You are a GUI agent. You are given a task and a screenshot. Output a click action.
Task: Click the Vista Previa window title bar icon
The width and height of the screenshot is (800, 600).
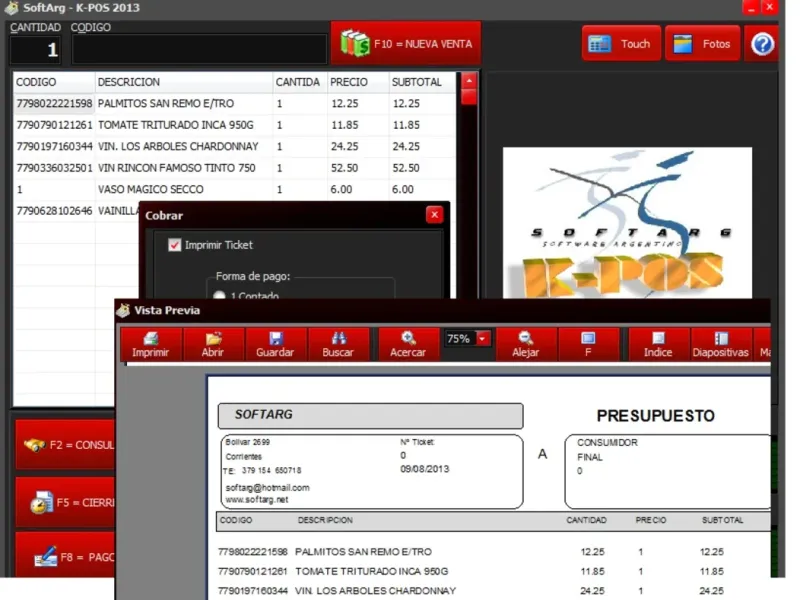(123, 310)
